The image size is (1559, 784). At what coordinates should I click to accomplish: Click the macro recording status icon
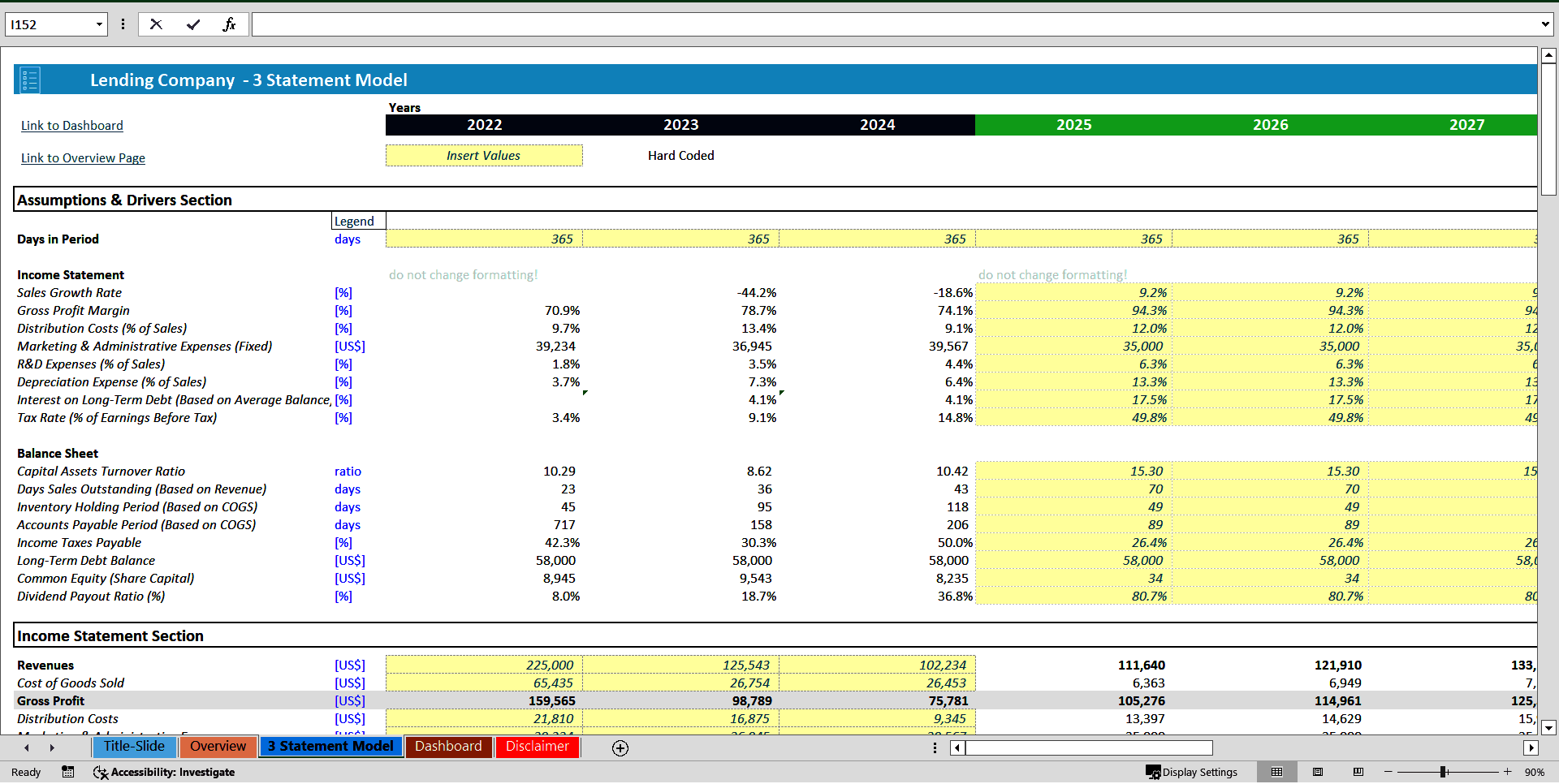pyautogui.click(x=68, y=772)
